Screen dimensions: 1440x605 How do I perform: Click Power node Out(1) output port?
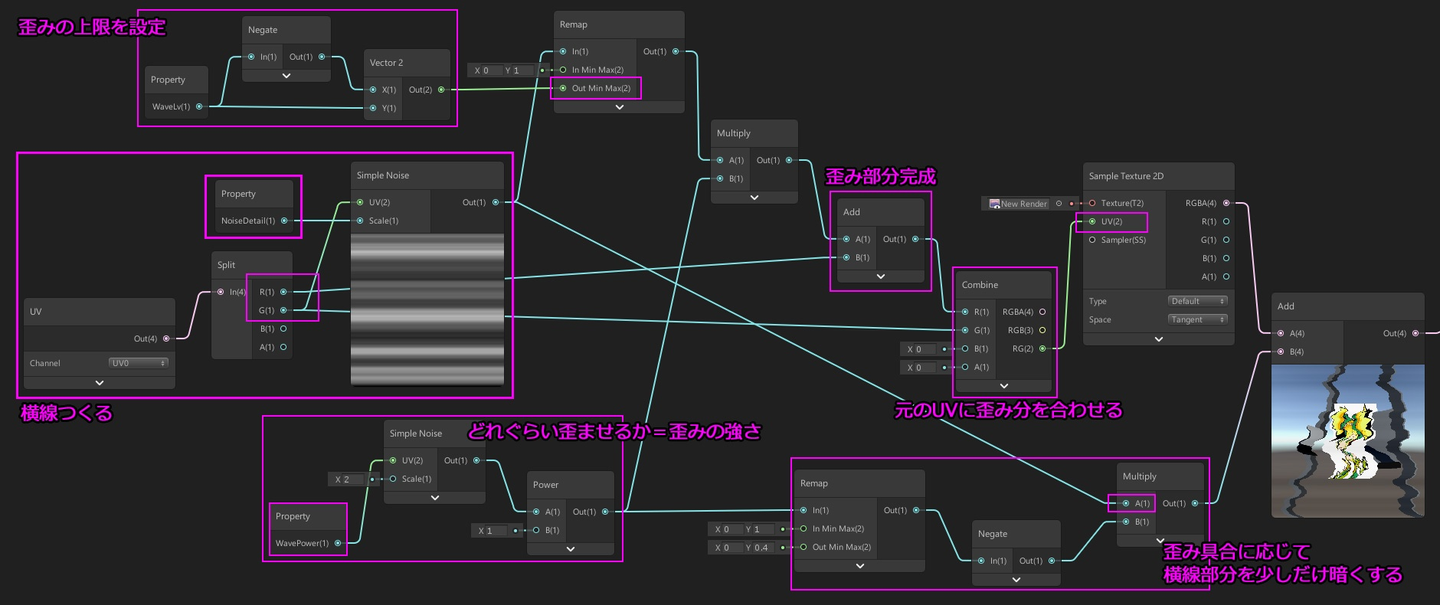pyautogui.click(x=606, y=511)
